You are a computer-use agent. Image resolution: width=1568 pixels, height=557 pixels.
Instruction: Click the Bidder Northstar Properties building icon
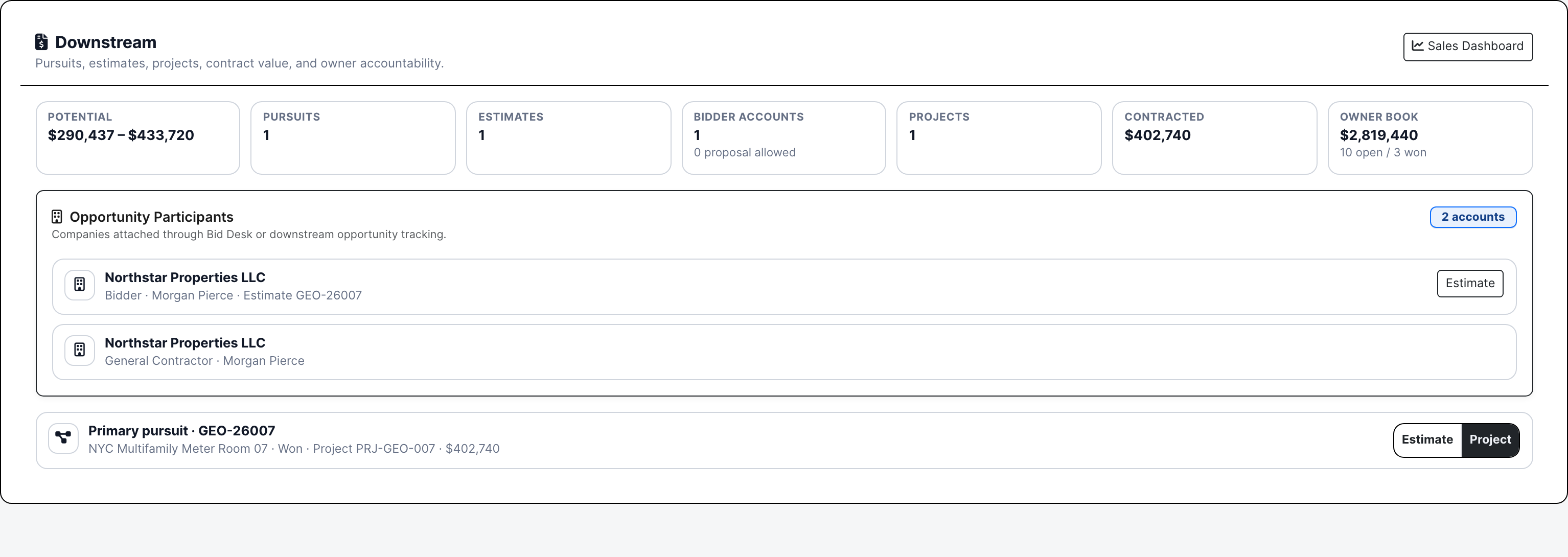point(80,284)
